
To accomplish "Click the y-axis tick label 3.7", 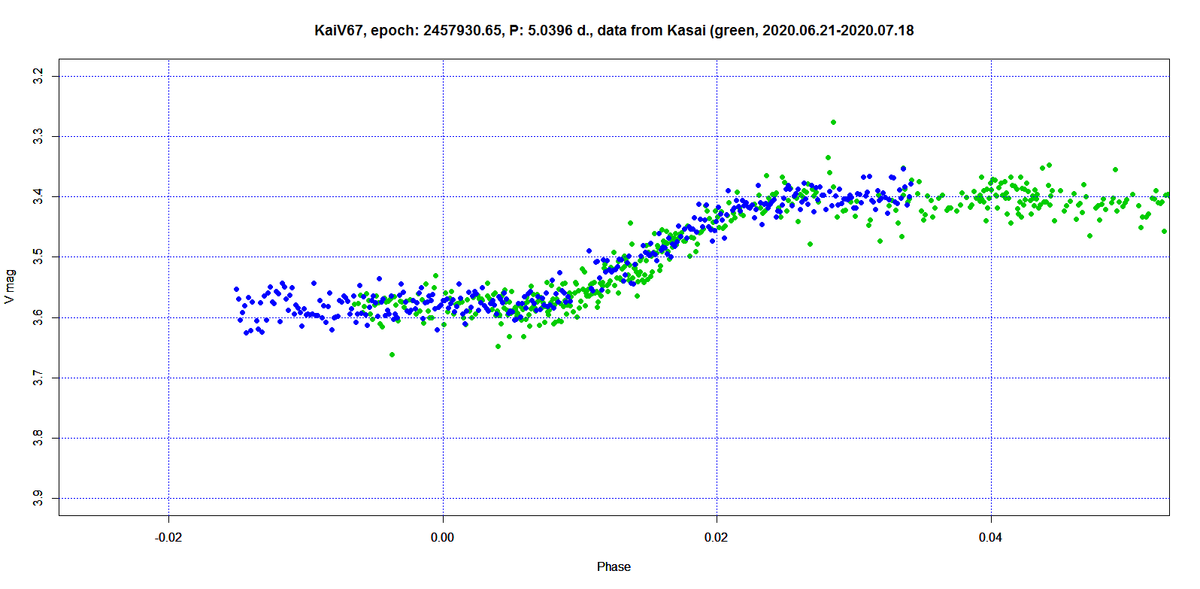I will [37, 378].
